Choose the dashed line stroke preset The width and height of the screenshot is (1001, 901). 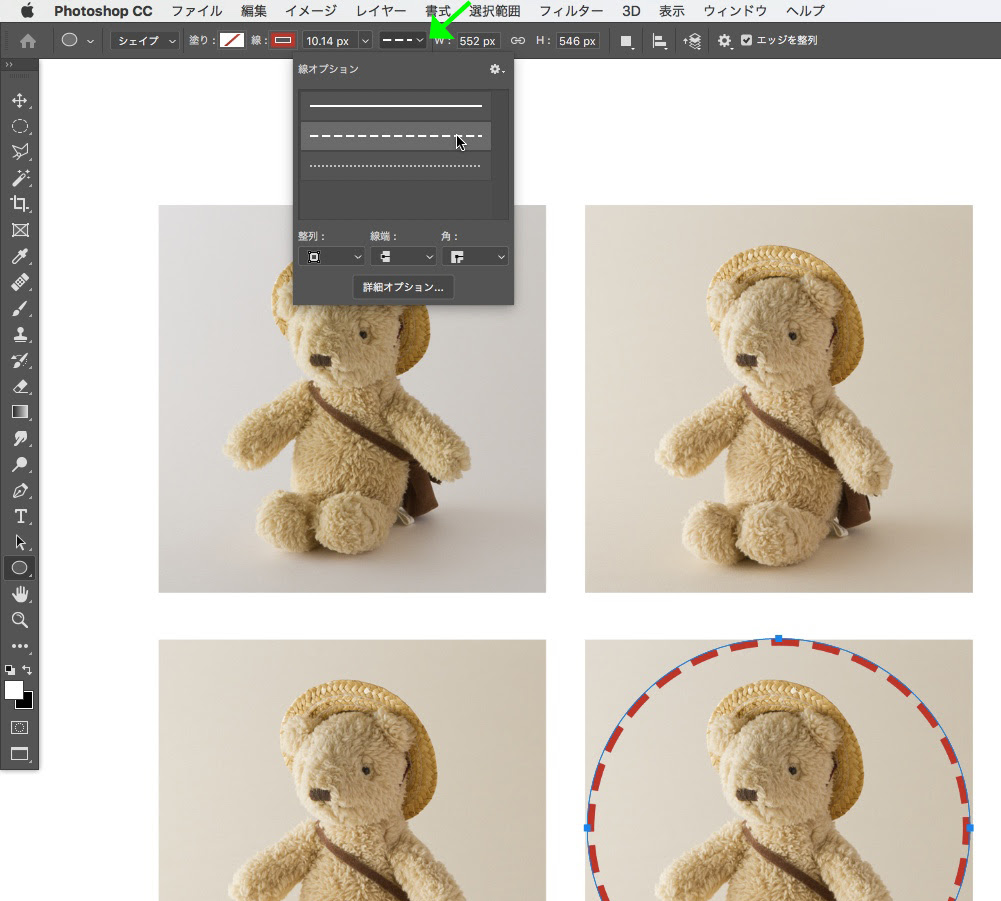point(396,136)
